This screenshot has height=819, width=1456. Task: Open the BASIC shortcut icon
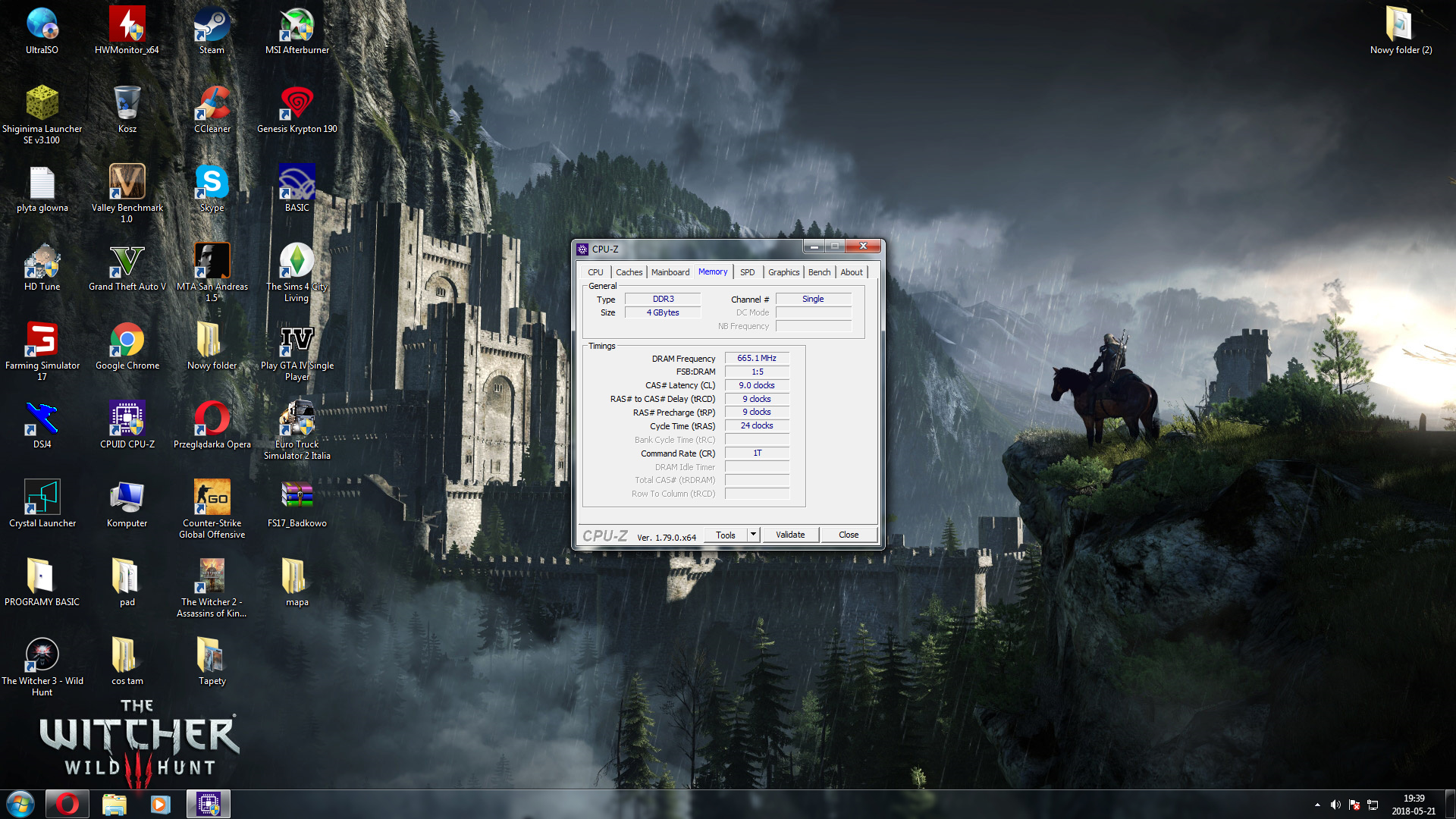tap(297, 189)
